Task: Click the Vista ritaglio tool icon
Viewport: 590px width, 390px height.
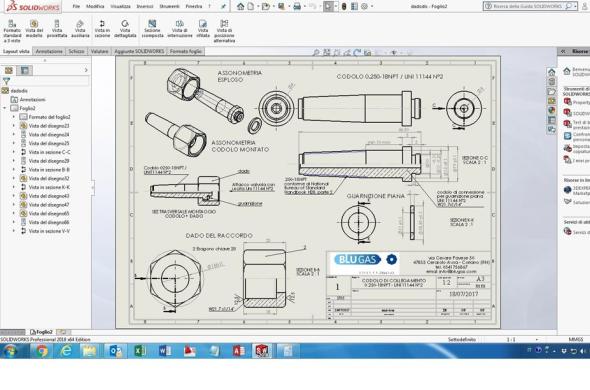Action: tap(203, 24)
